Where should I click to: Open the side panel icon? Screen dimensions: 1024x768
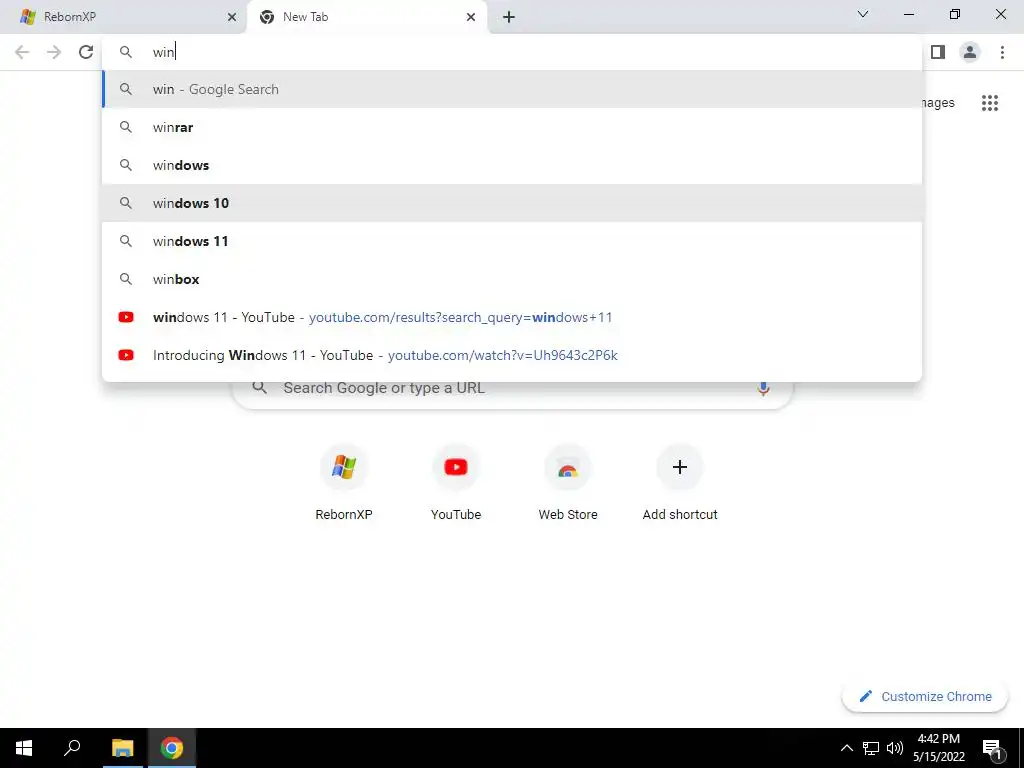pyautogui.click(x=938, y=52)
